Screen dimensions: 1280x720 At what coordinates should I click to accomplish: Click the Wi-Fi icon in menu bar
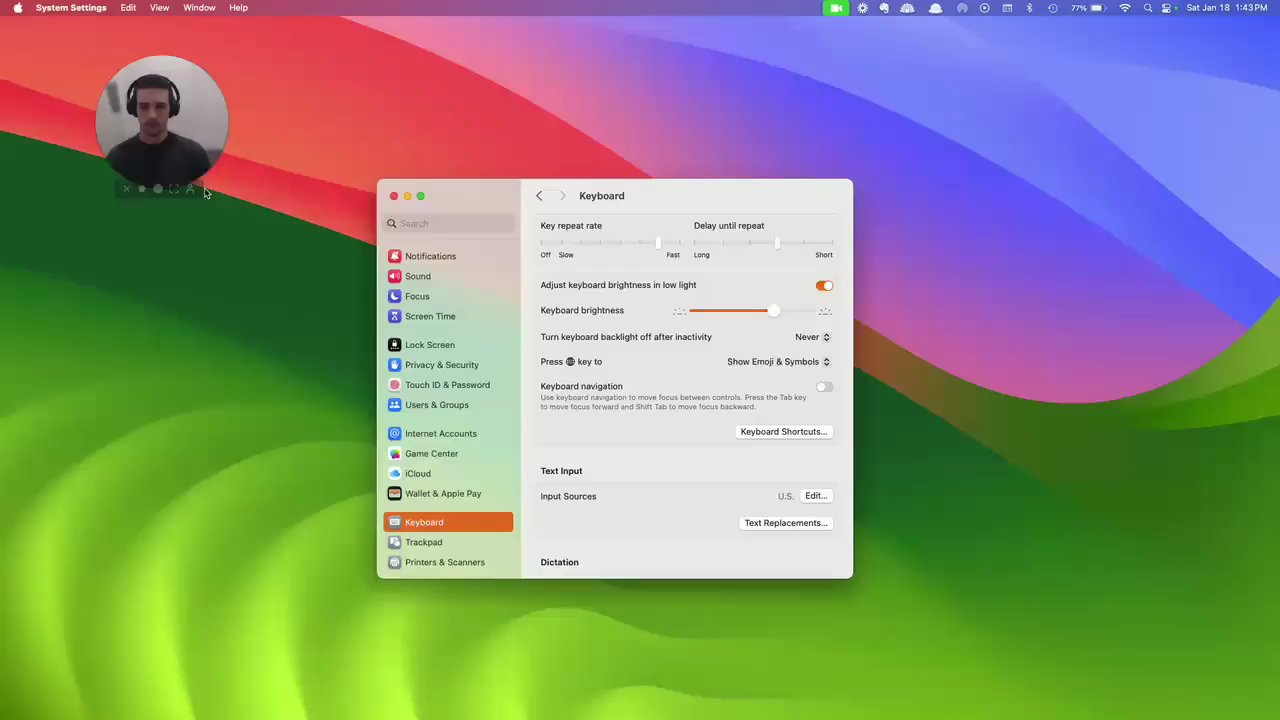1125,8
